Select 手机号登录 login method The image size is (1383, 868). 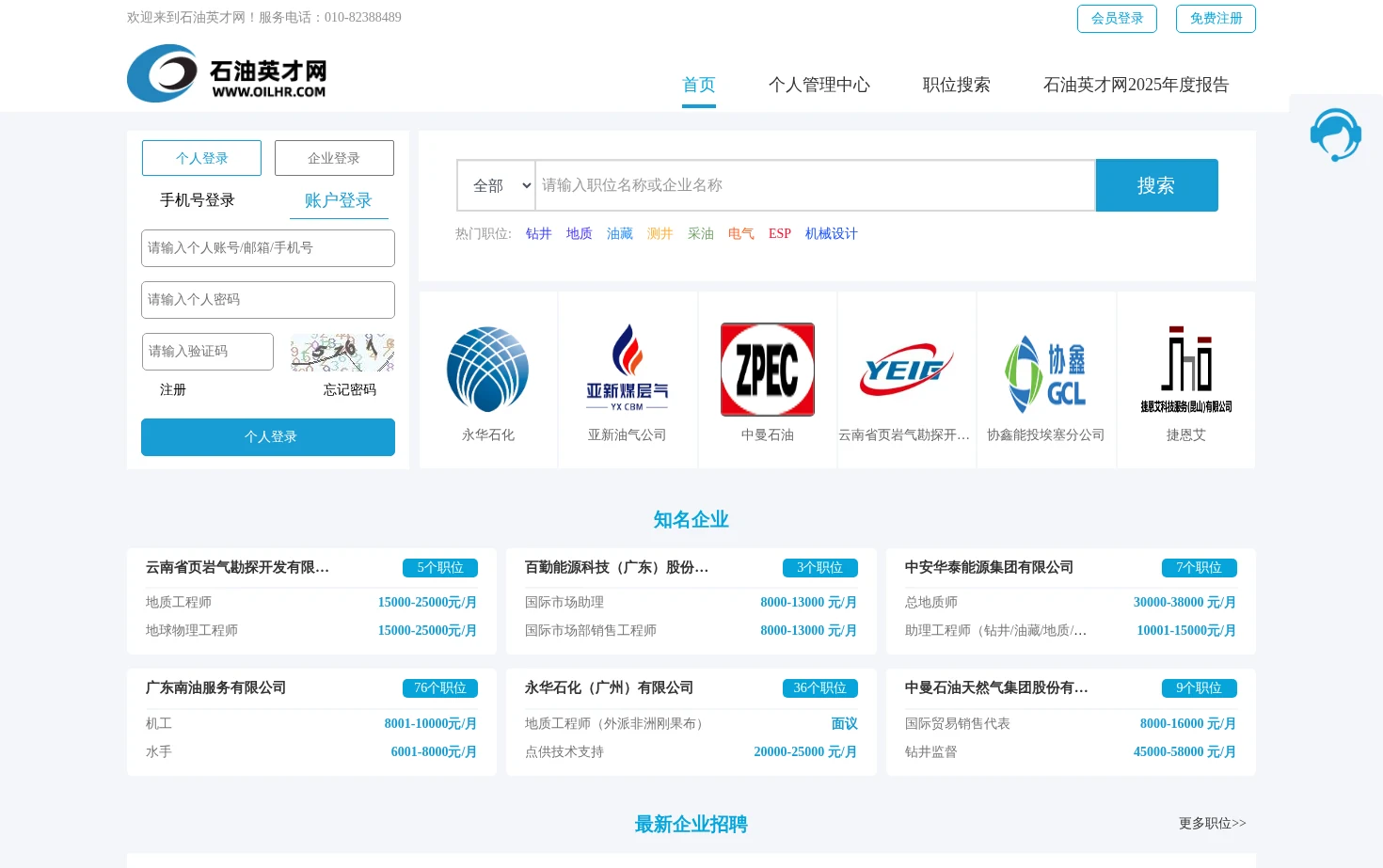[x=198, y=200]
